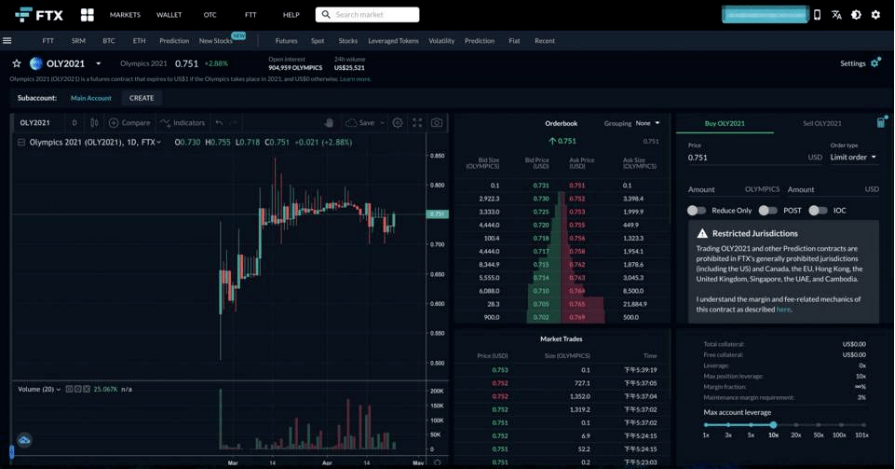Expand the orderbook Grouping dropdown
895x469 pixels.
pos(647,123)
